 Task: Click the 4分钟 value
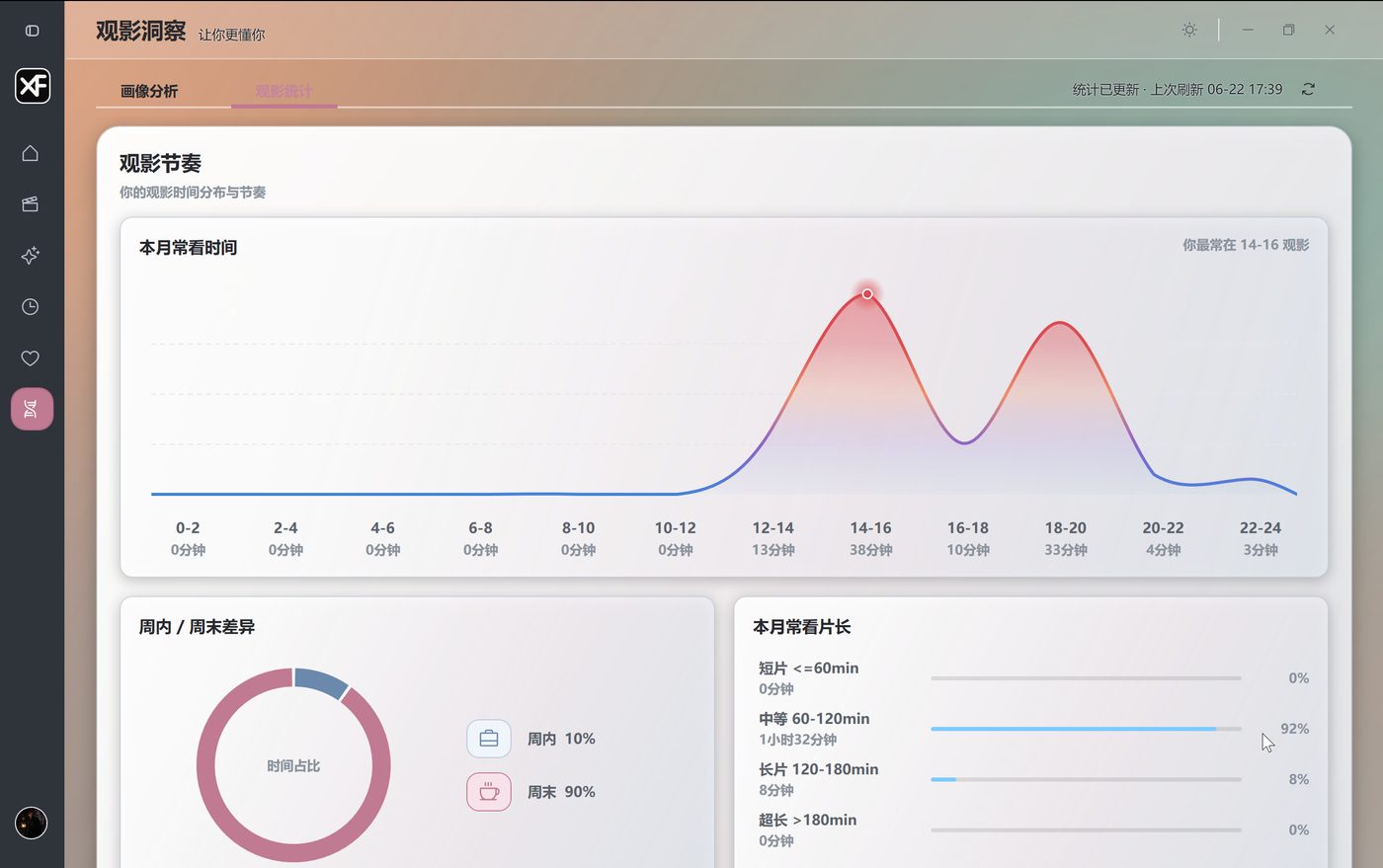click(x=1163, y=550)
